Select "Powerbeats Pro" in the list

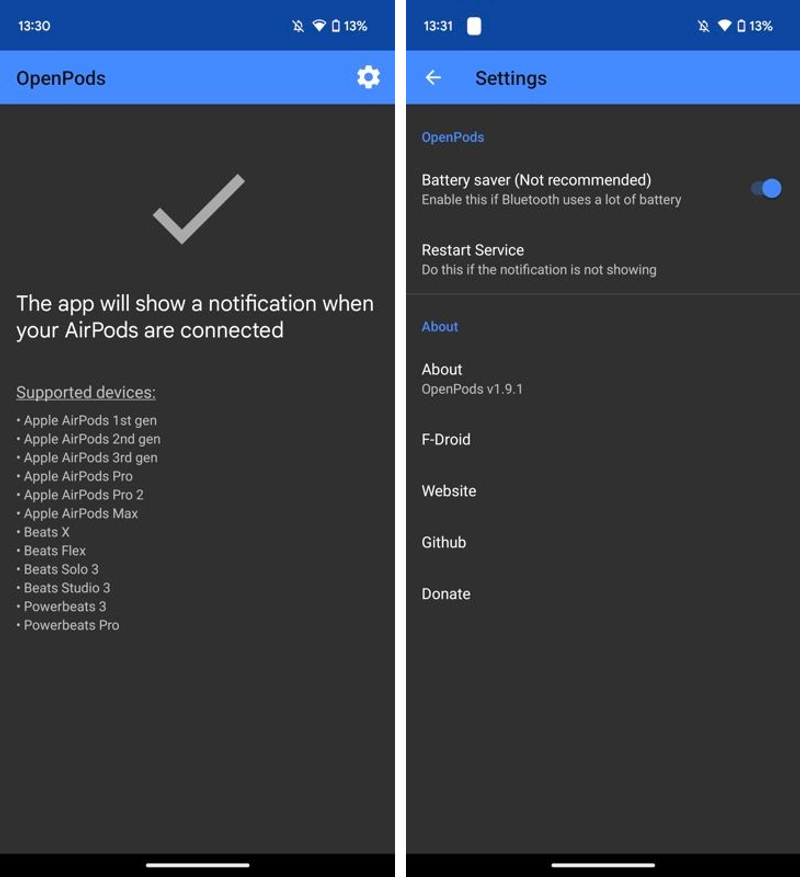pos(71,625)
